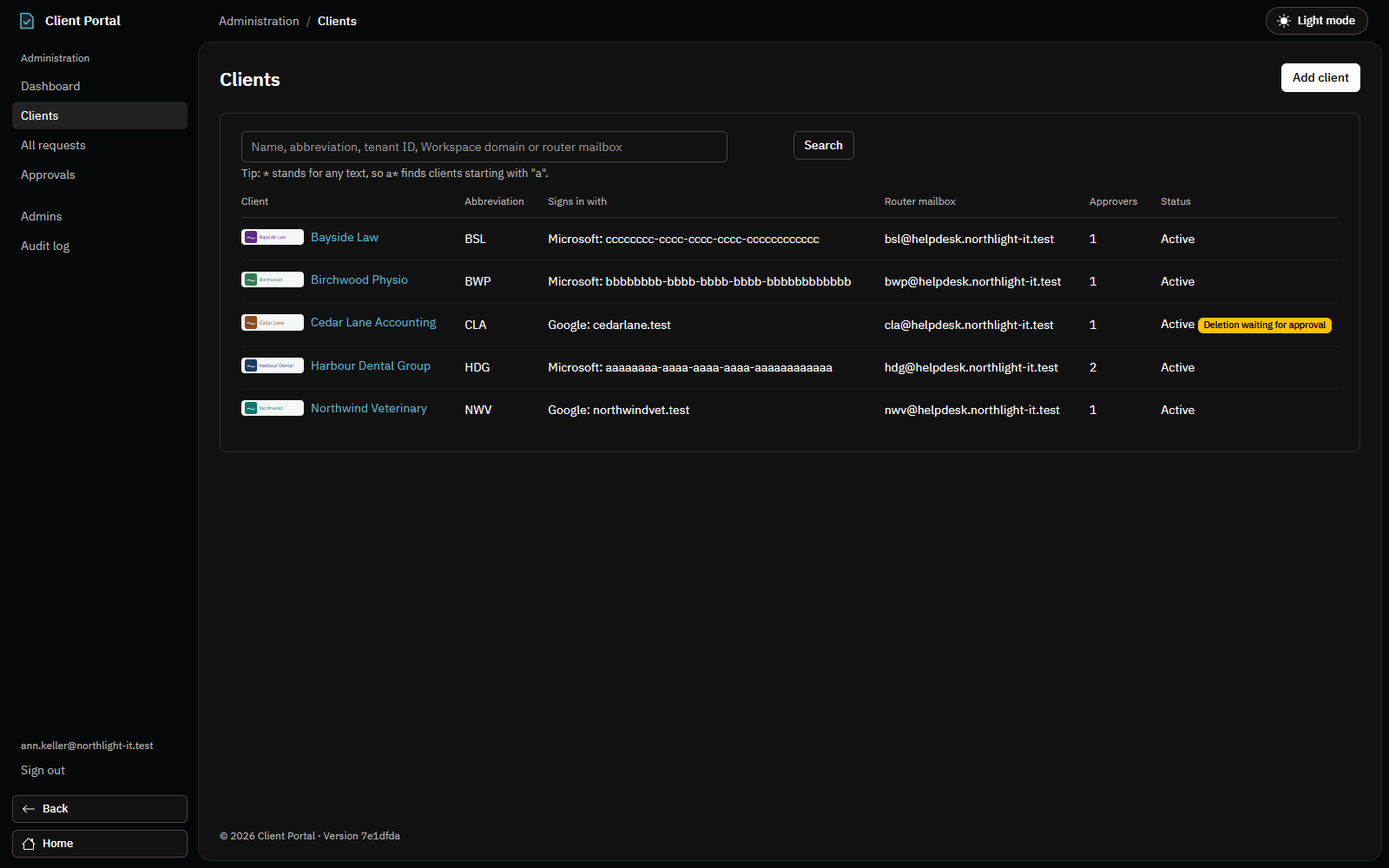Open the Cedar Lane Accounting client
Image resolution: width=1389 pixels, height=868 pixels.
point(373,322)
